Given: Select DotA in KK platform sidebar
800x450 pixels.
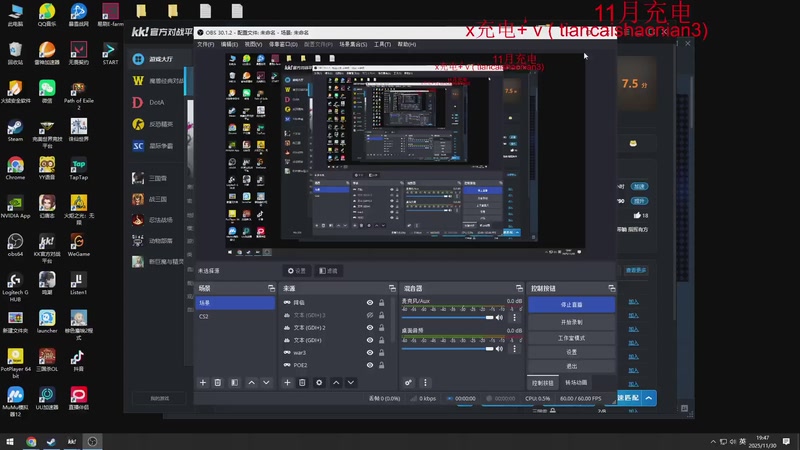Looking at the screenshot, I should 156,103.
